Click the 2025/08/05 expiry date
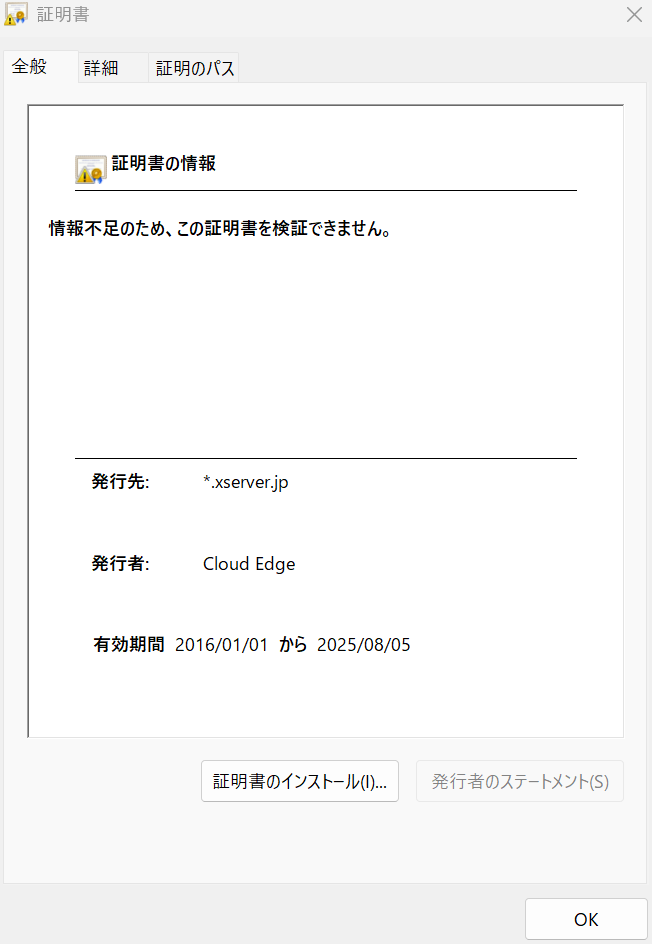The width and height of the screenshot is (652, 944). (x=364, y=645)
